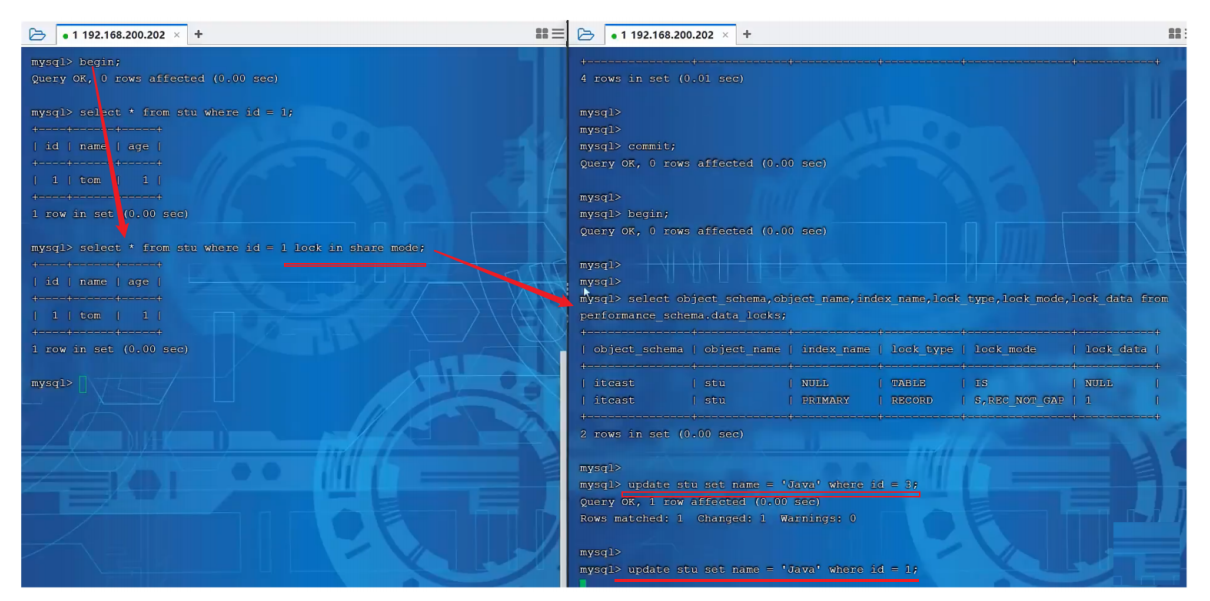Click the lock_type column header
The image size is (1210, 601).
(922, 349)
